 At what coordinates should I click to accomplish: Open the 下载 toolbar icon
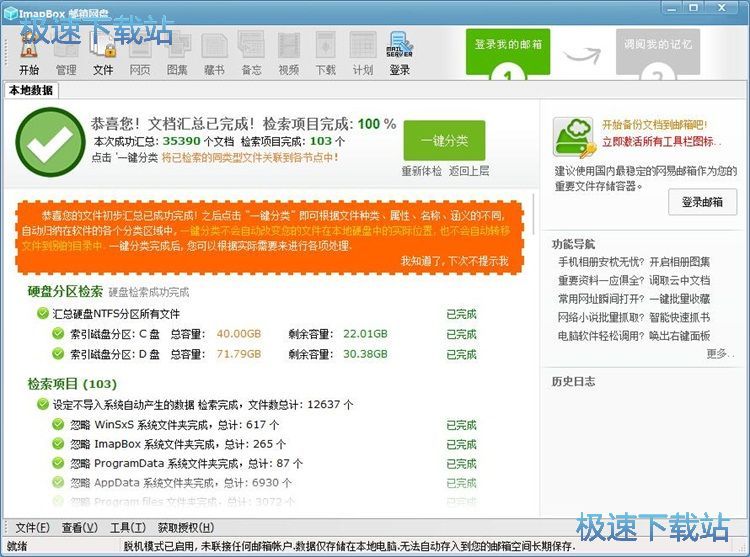(x=325, y=54)
